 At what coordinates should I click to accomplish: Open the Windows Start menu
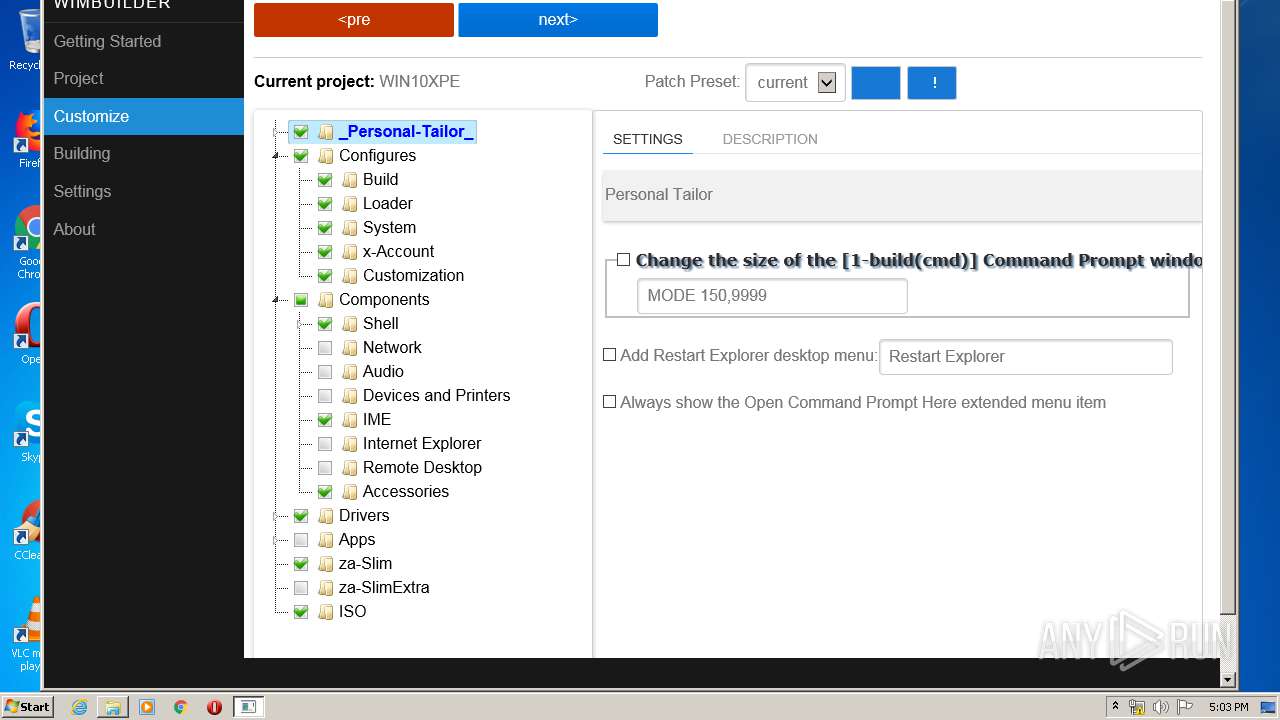pyautogui.click(x=27, y=707)
